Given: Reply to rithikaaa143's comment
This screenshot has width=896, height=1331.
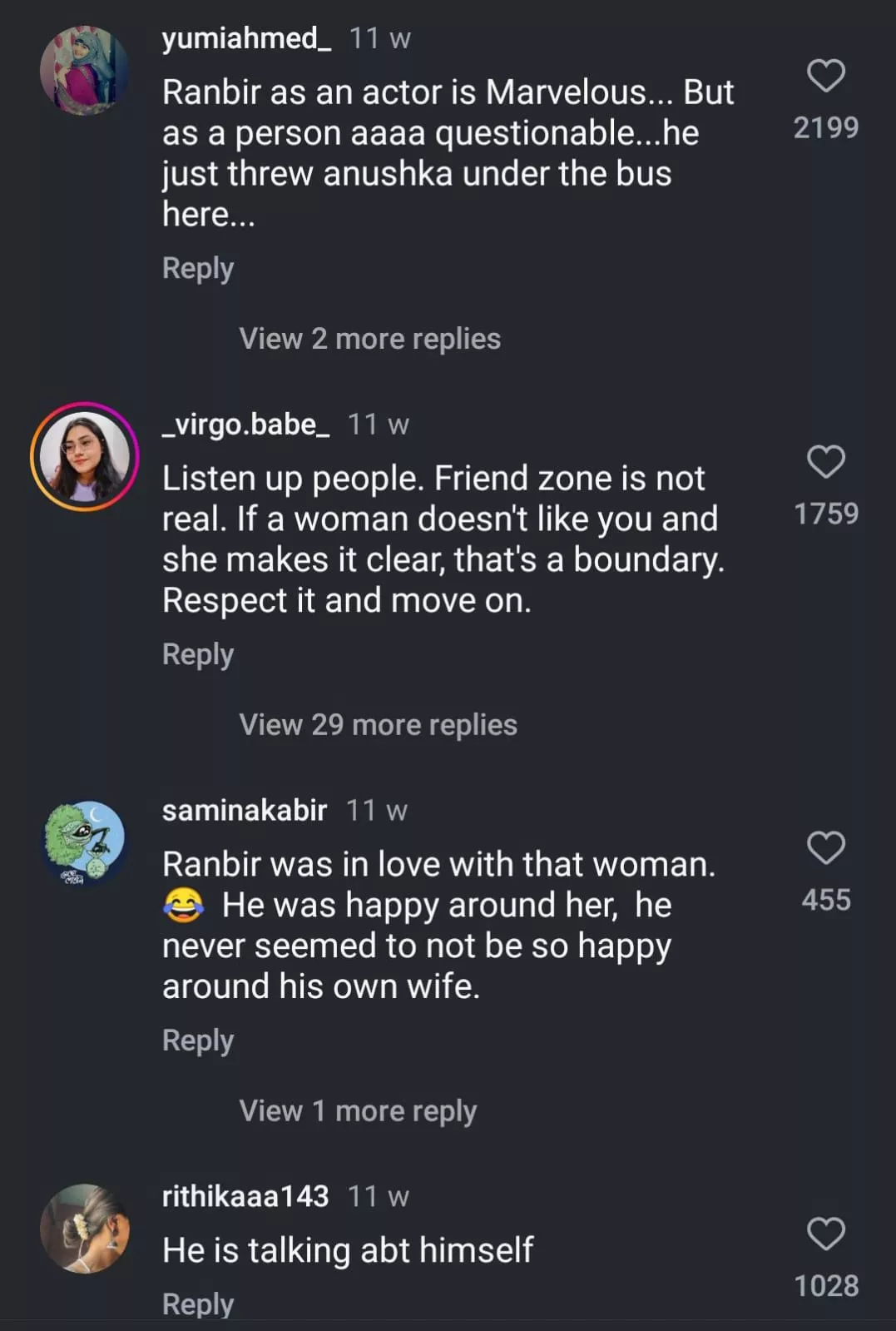Looking at the screenshot, I should pyautogui.click(x=198, y=1304).
